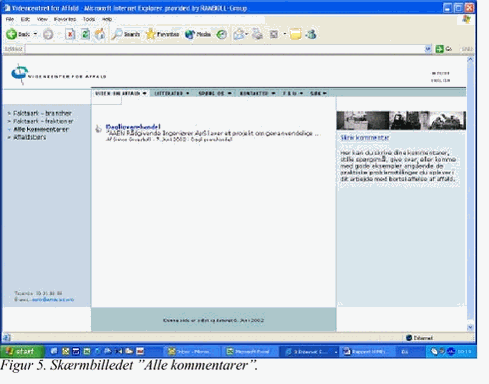Open the Edit menu
This screenshot has height=384, width=489.
tap(25, 19)
